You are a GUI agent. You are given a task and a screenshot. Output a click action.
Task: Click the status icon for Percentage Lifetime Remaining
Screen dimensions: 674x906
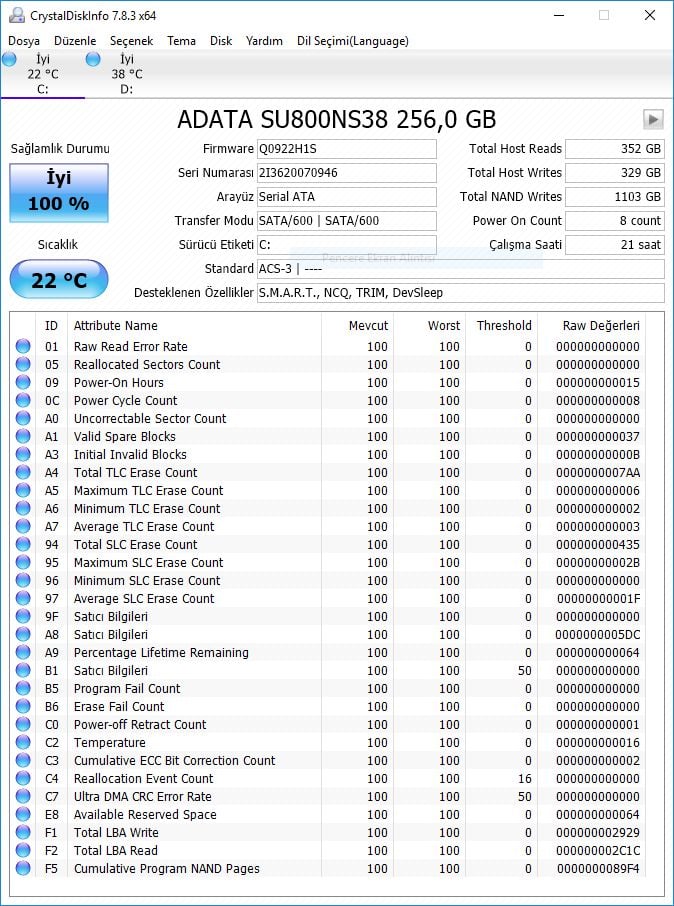(23, 652)
